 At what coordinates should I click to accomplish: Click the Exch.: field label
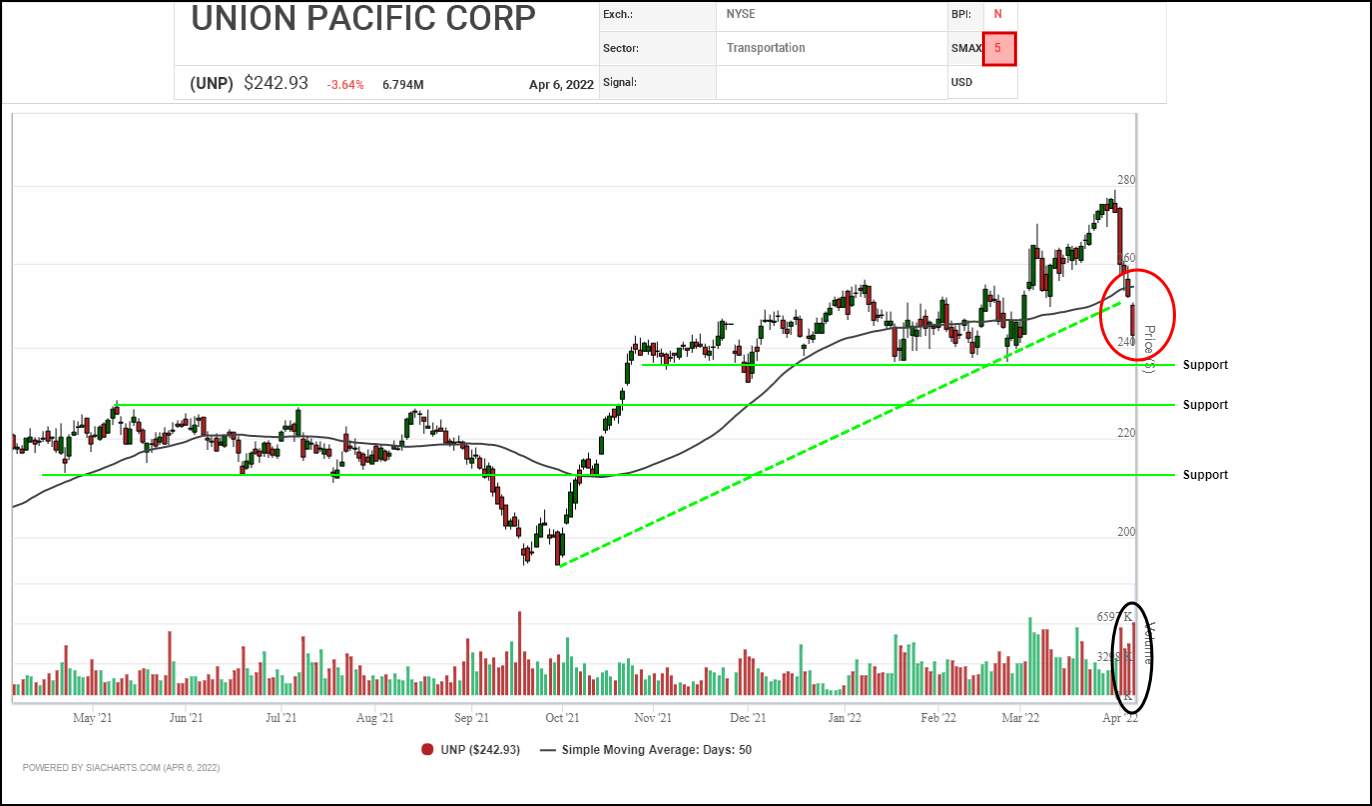point(618,16)
